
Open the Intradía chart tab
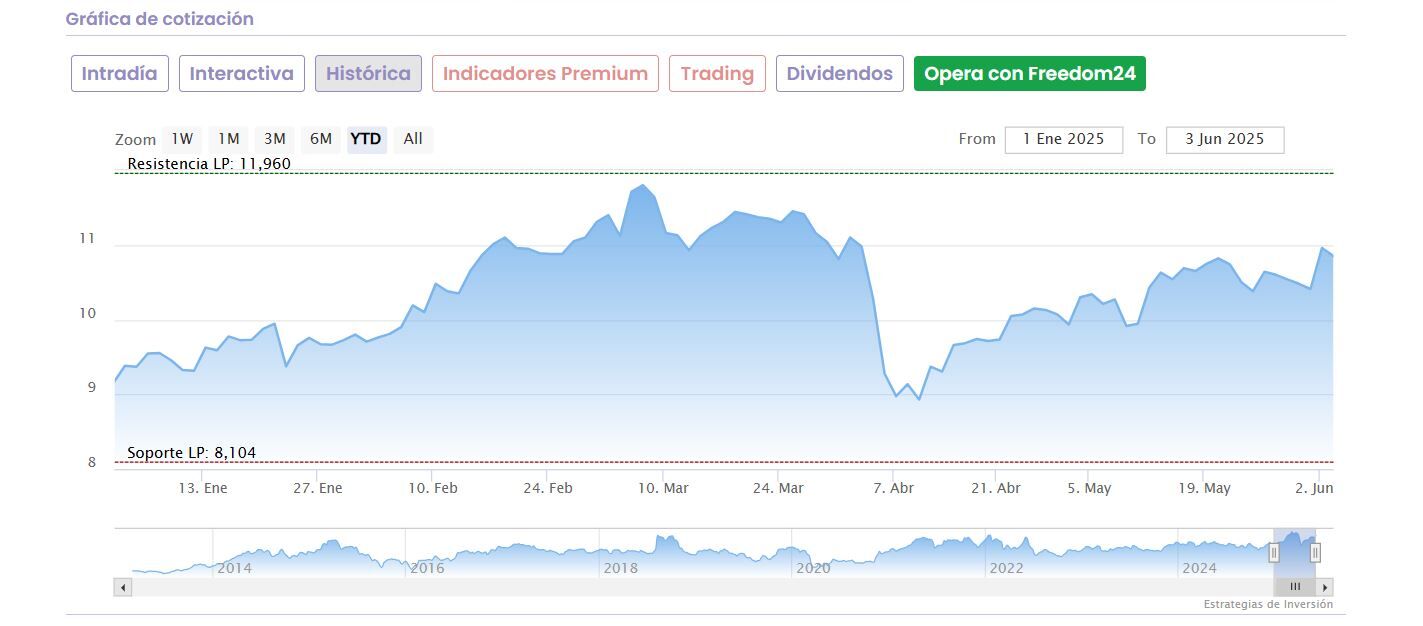119,74
